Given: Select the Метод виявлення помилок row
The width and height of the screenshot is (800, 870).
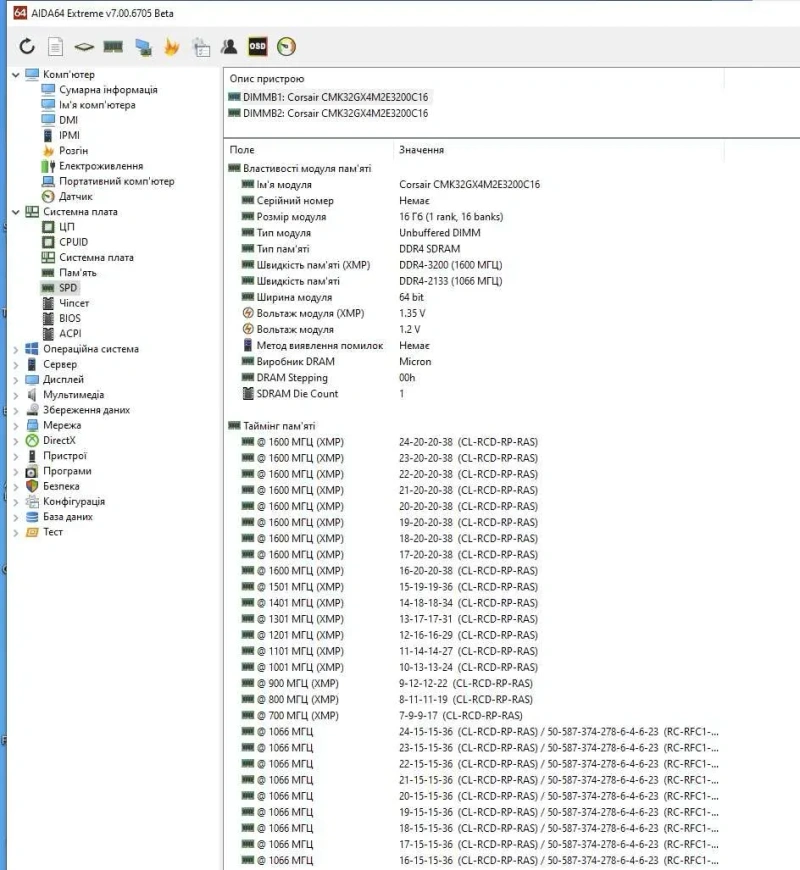Looking at the screenshot, I should 336,346.
